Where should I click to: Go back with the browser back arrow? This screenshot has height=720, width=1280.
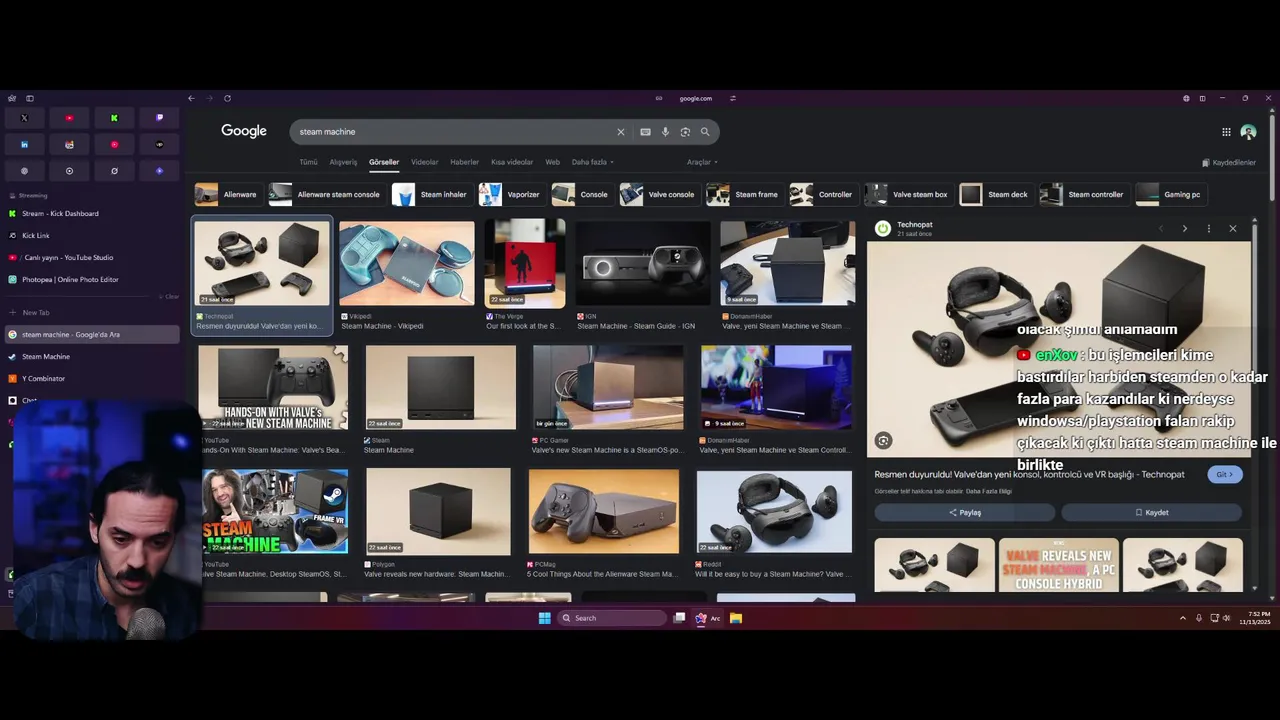191,98
